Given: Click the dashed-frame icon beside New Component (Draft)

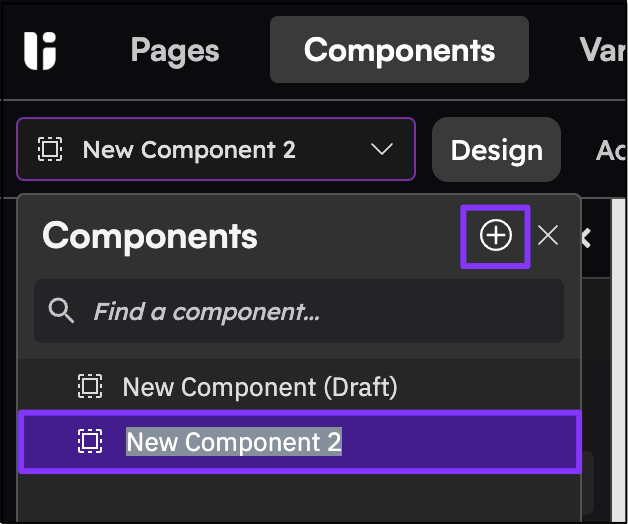Looking at the screenshot, I should coord(90,386).
